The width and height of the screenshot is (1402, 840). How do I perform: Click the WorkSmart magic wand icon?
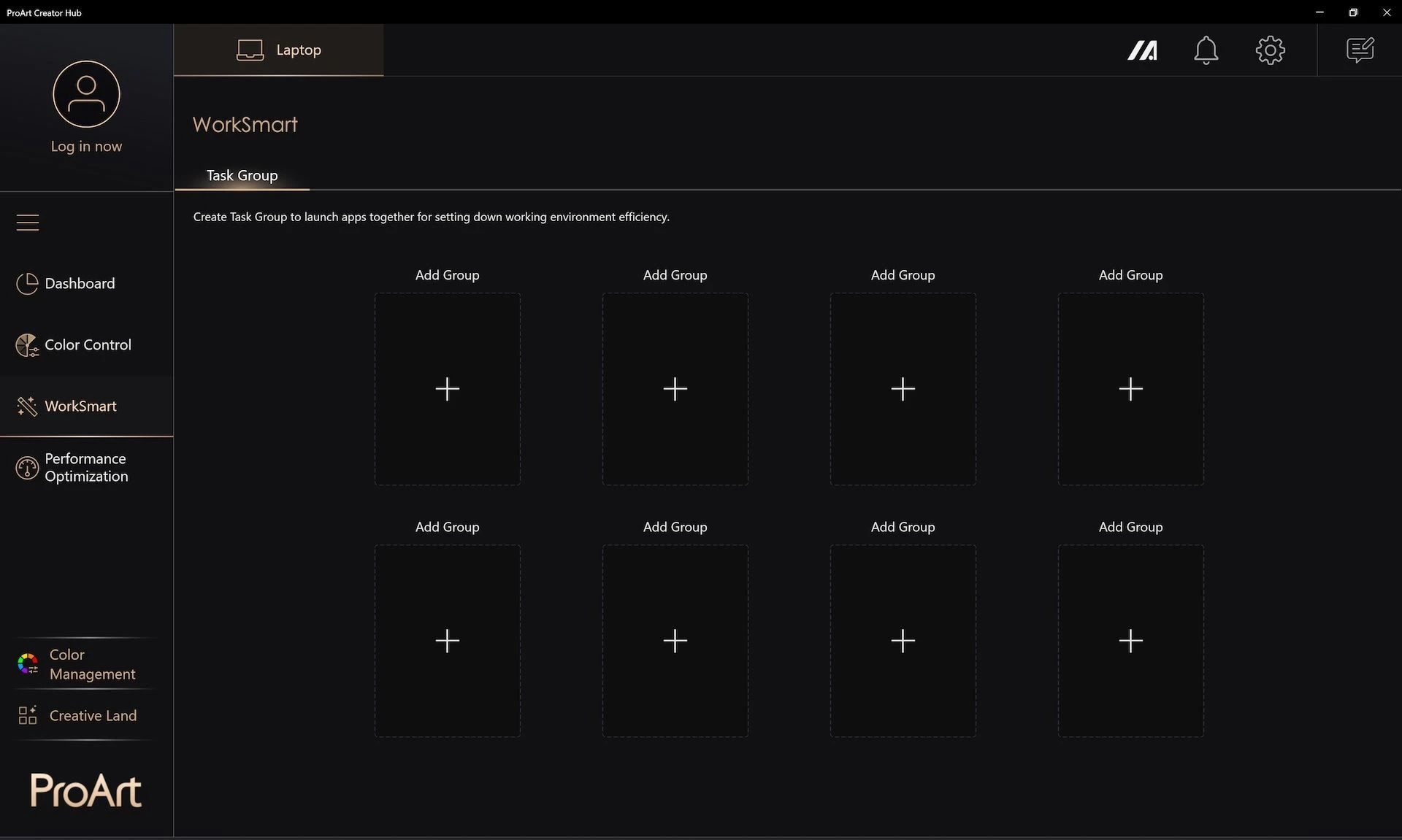pyautogui.click(x=27, y=406)
